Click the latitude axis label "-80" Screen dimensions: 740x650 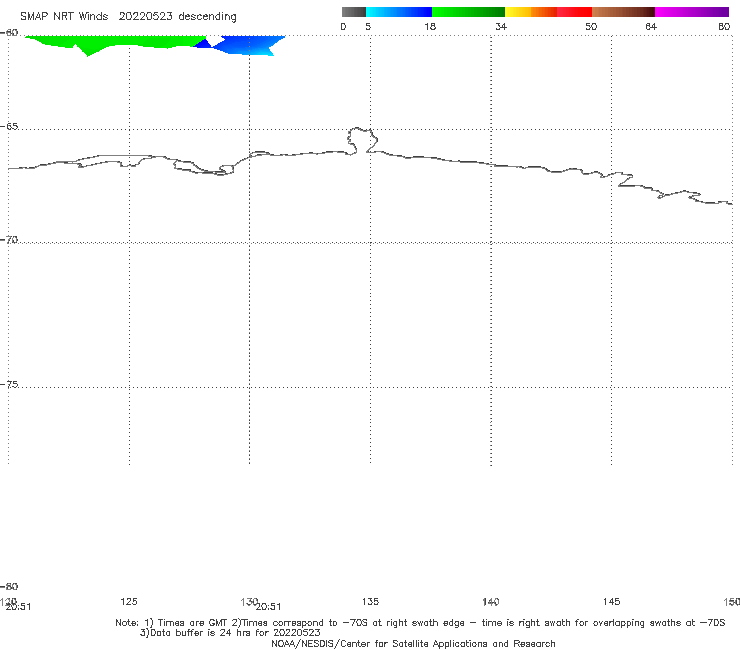[x=9, y=586]
